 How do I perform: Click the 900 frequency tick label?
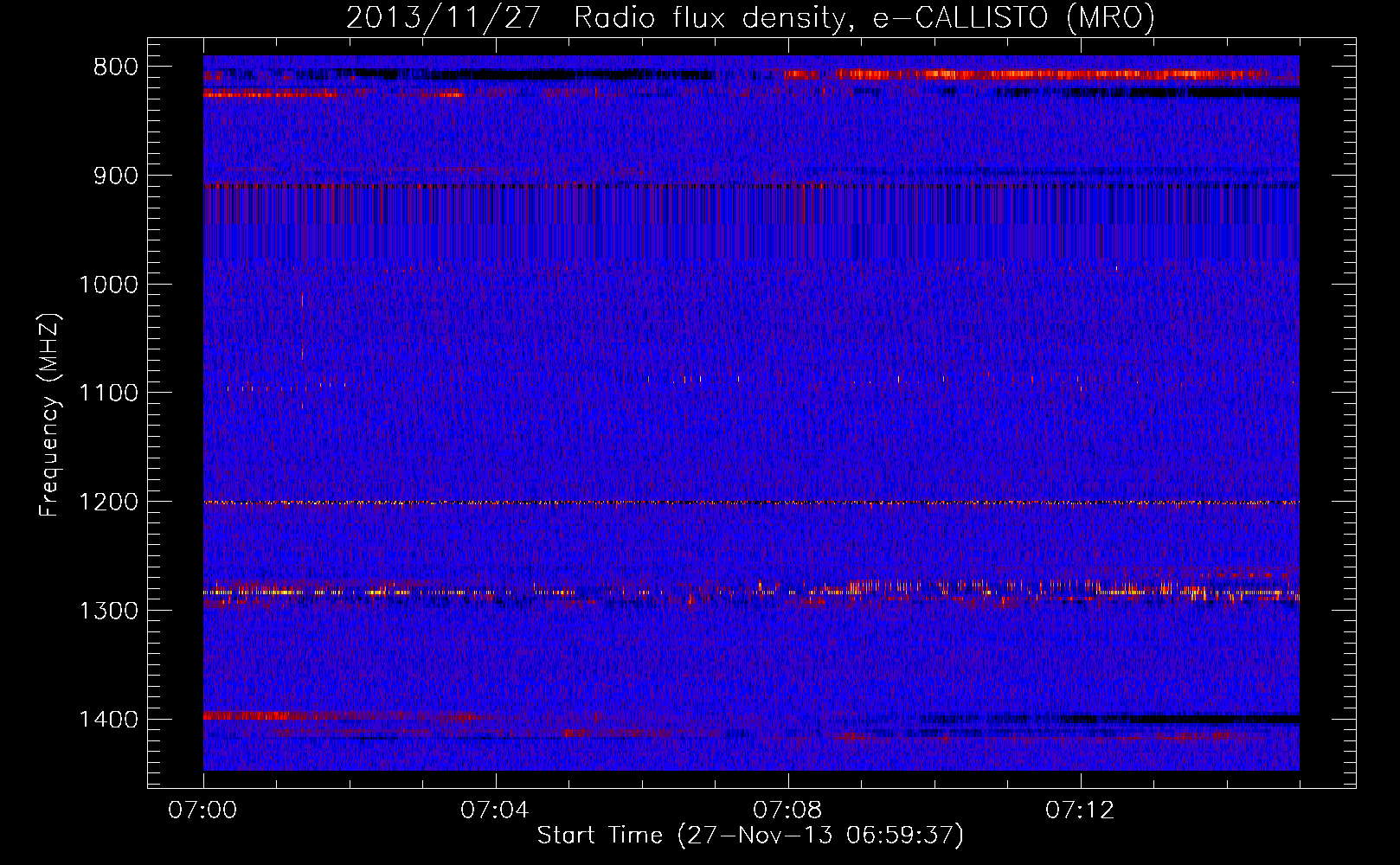[115, 176]
